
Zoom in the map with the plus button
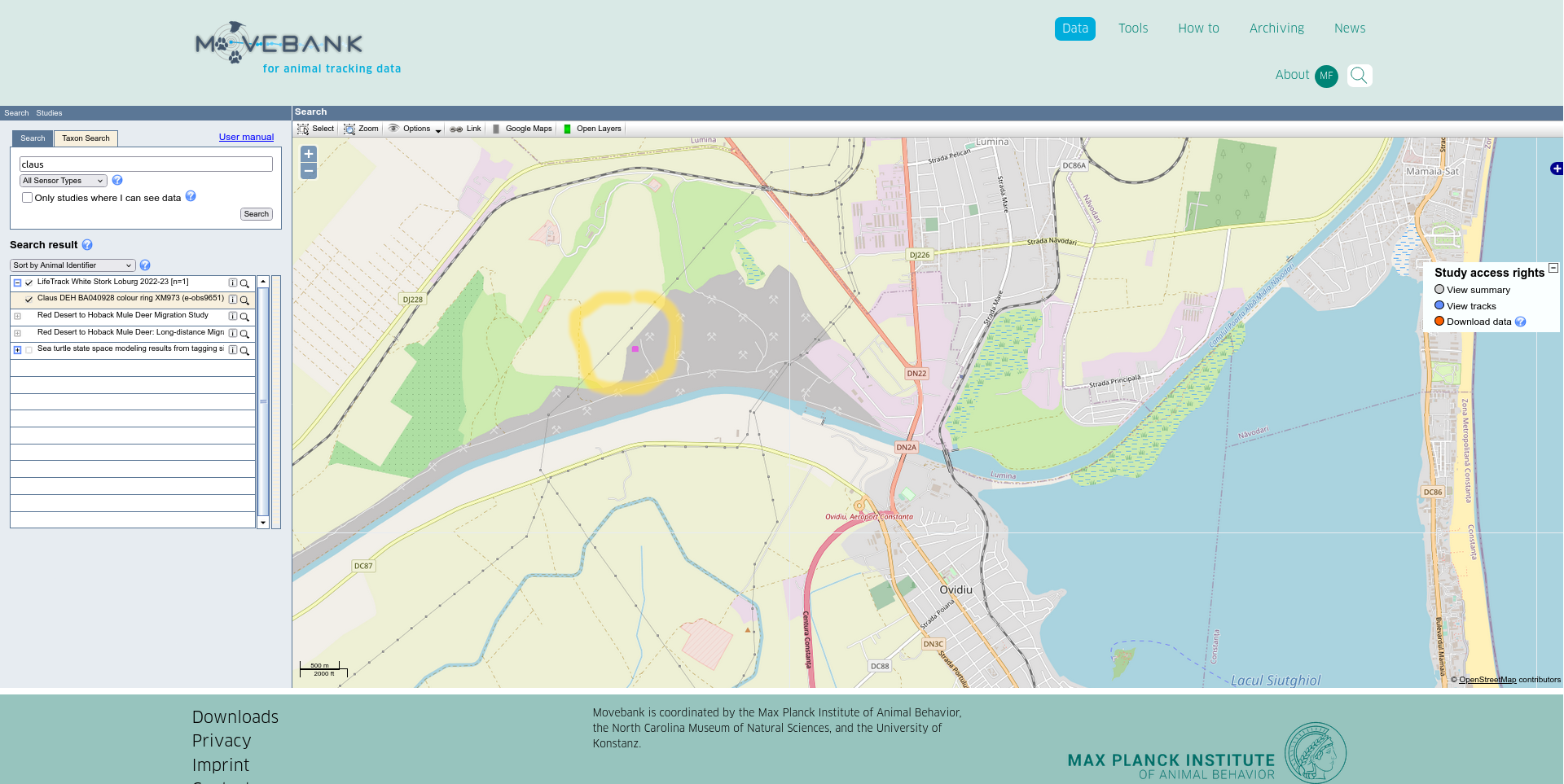[309, 154]
